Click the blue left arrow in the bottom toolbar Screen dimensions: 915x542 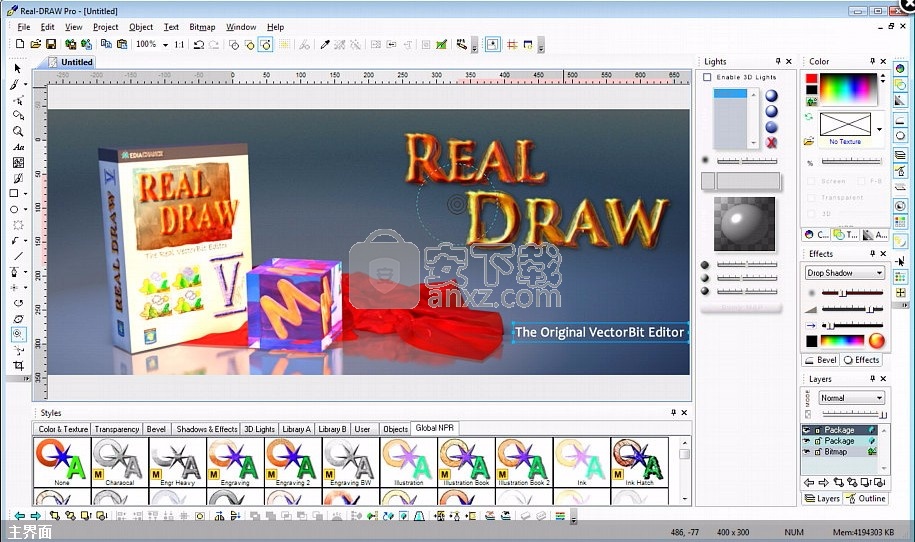tap(20, 516)
